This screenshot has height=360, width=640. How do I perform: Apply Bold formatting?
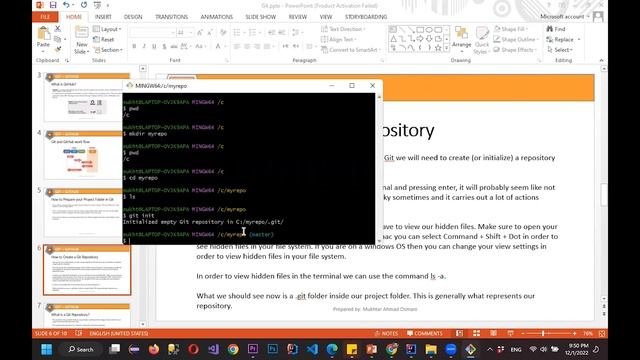click(134, 47)
